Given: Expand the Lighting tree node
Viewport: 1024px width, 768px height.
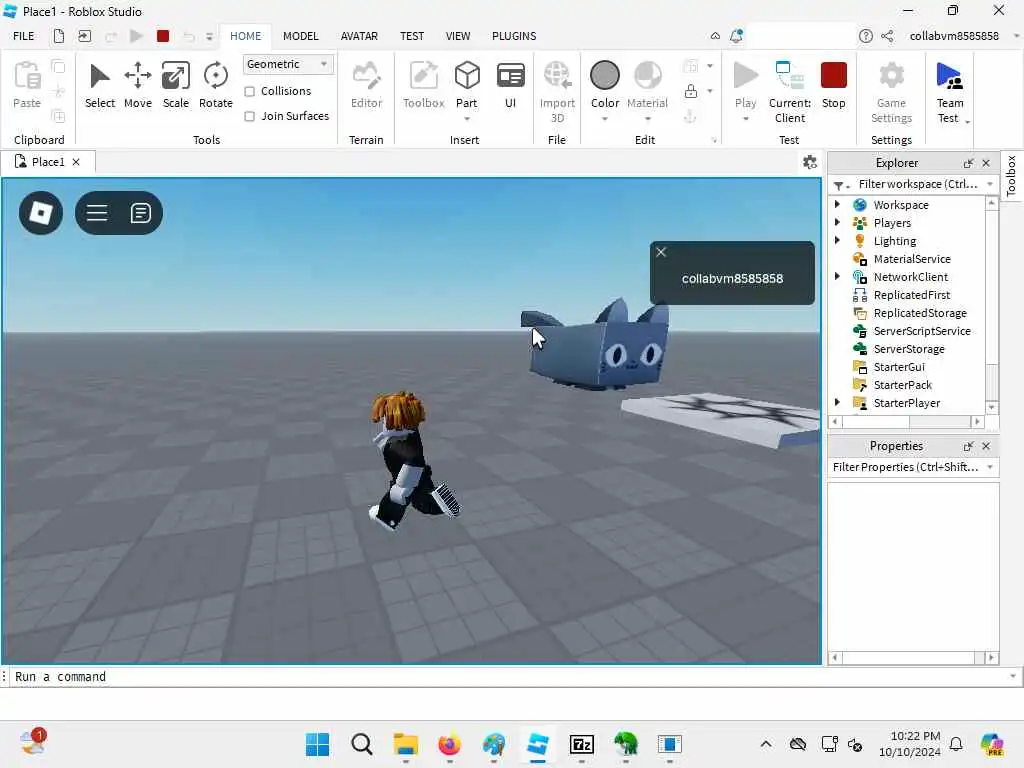Looking at the screenshot, I should click(837, 240).
